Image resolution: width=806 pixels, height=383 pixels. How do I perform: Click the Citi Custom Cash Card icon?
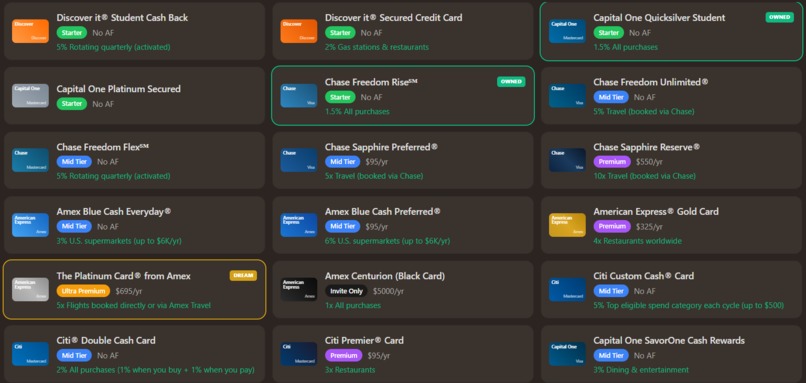(x=567, y=289)
